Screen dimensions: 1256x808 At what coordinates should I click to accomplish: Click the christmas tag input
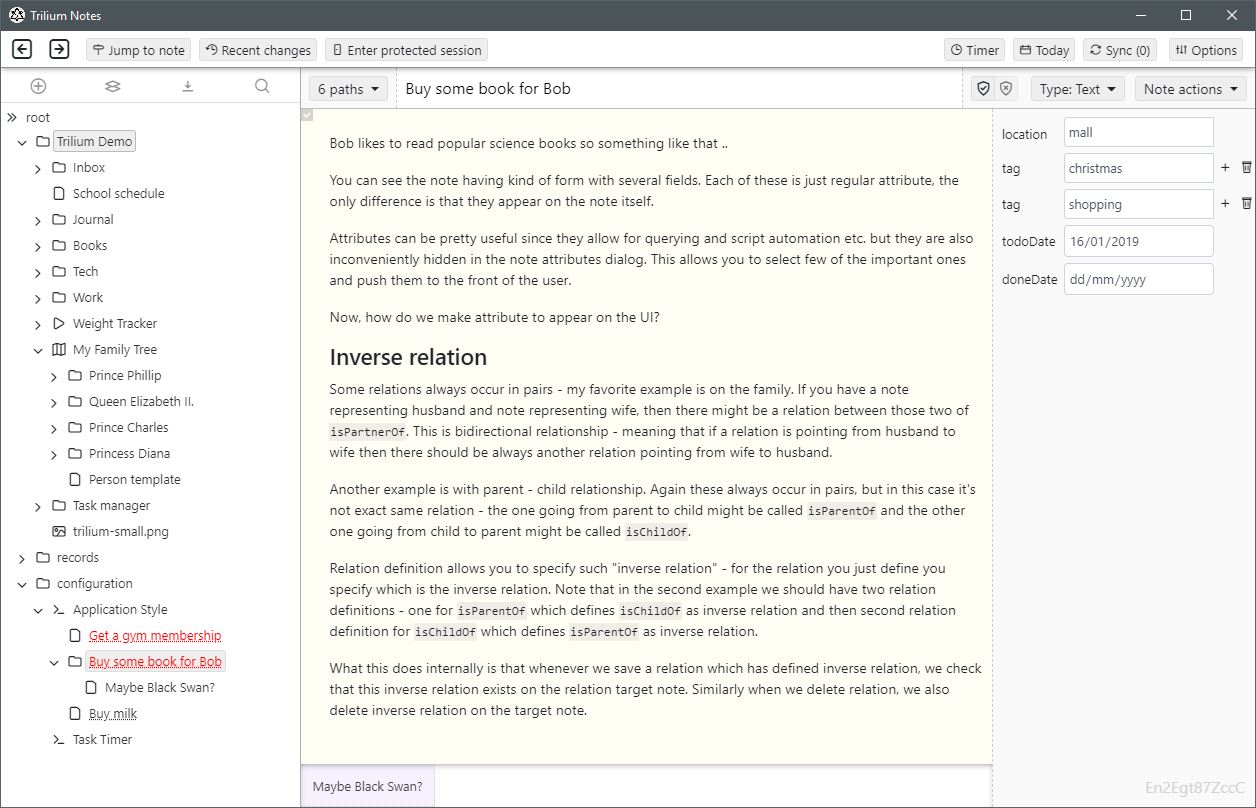[x=1139, y=168]
